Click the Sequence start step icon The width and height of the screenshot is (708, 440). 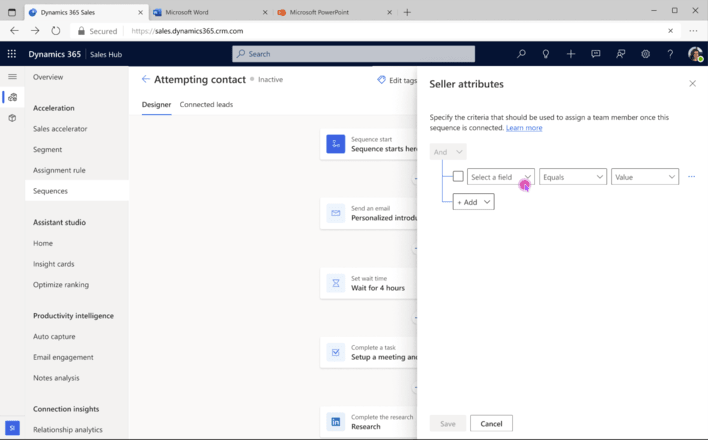tap(335, 144)
